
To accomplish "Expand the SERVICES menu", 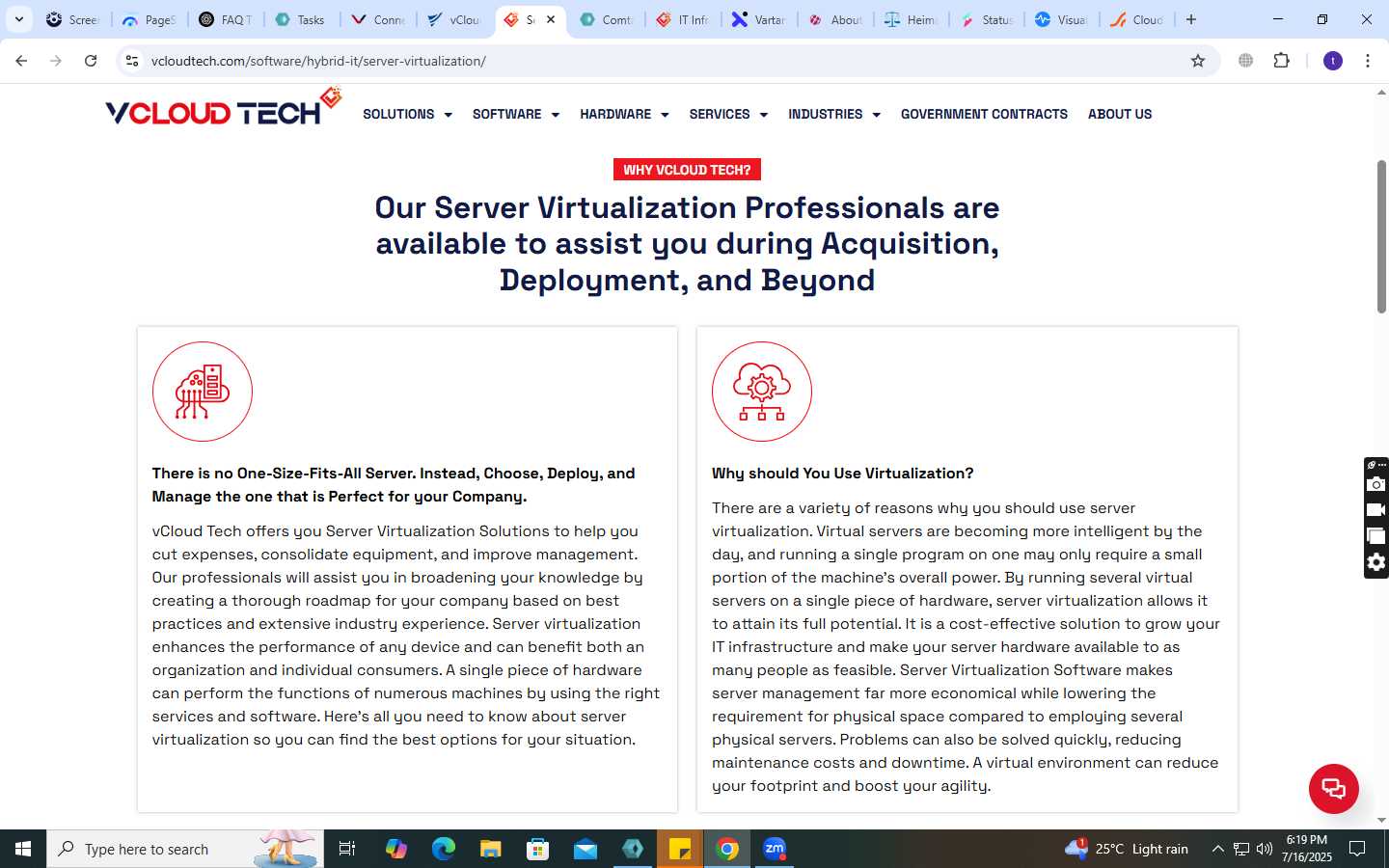I will tap(728, 114).
